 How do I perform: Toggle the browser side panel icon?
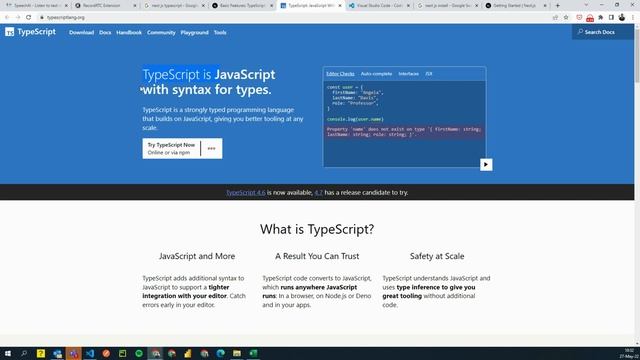[x=611, y=18]
